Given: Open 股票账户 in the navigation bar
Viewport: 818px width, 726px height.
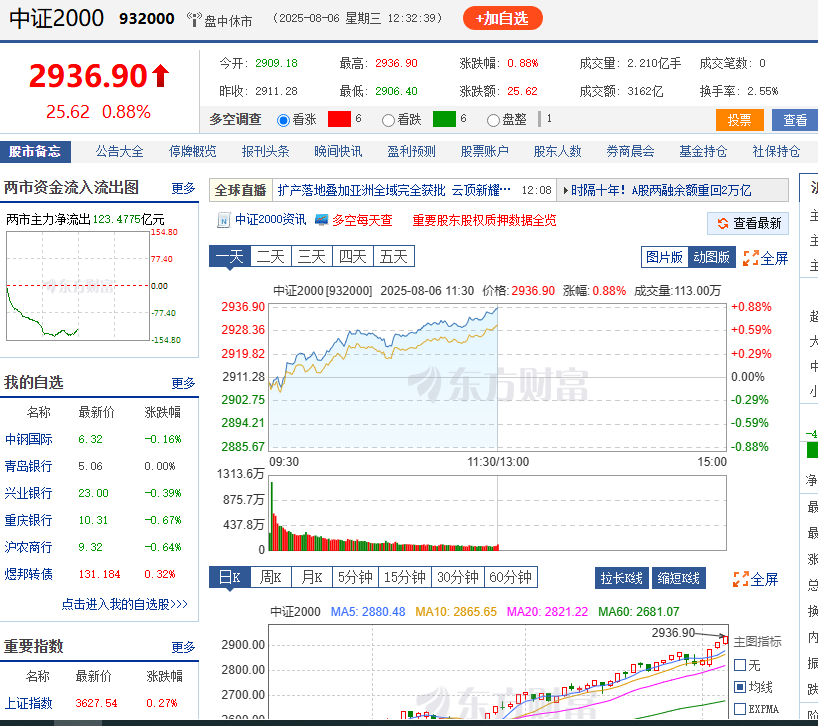Looking at the screenshot, I should point(484,152).
